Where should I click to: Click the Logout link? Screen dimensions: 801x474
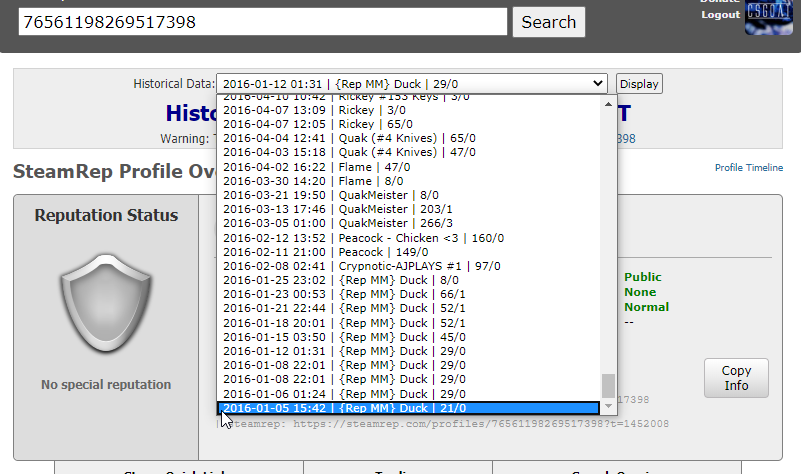[x=720, y=15]
